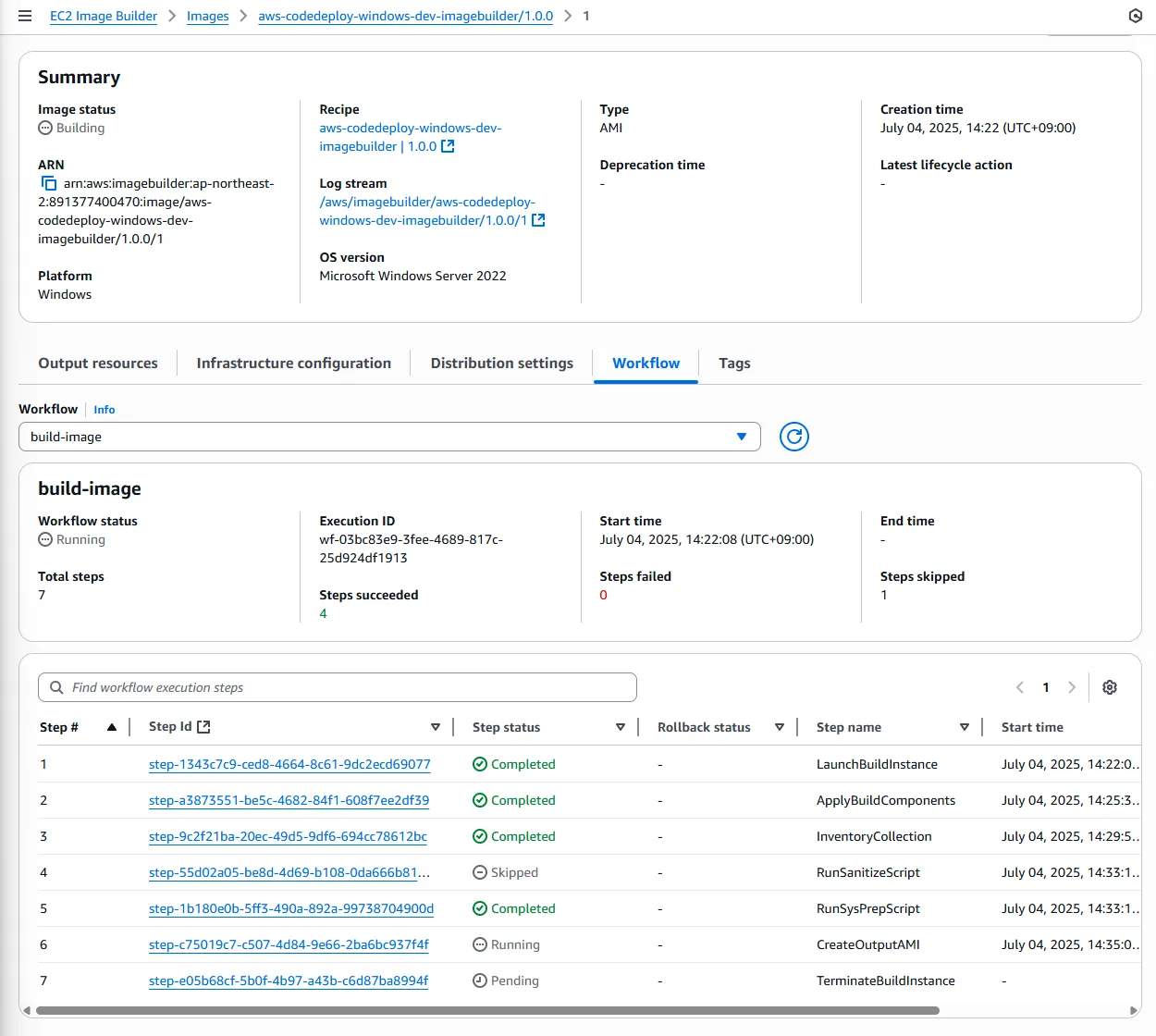The height and width of the screenshot is (1036, 1156).
Task: Open the Step name filter dropdown
Action: click(x=965, y=726)
